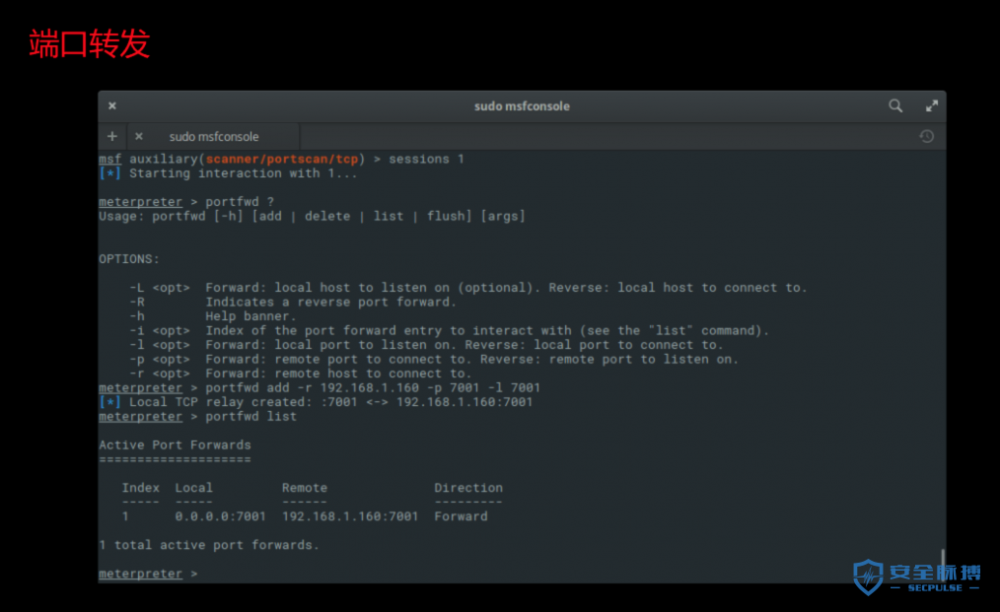This screenshot has height=612, width=1000.
Task: Click the 'portfwd list' command
Action: click(251, 416)
